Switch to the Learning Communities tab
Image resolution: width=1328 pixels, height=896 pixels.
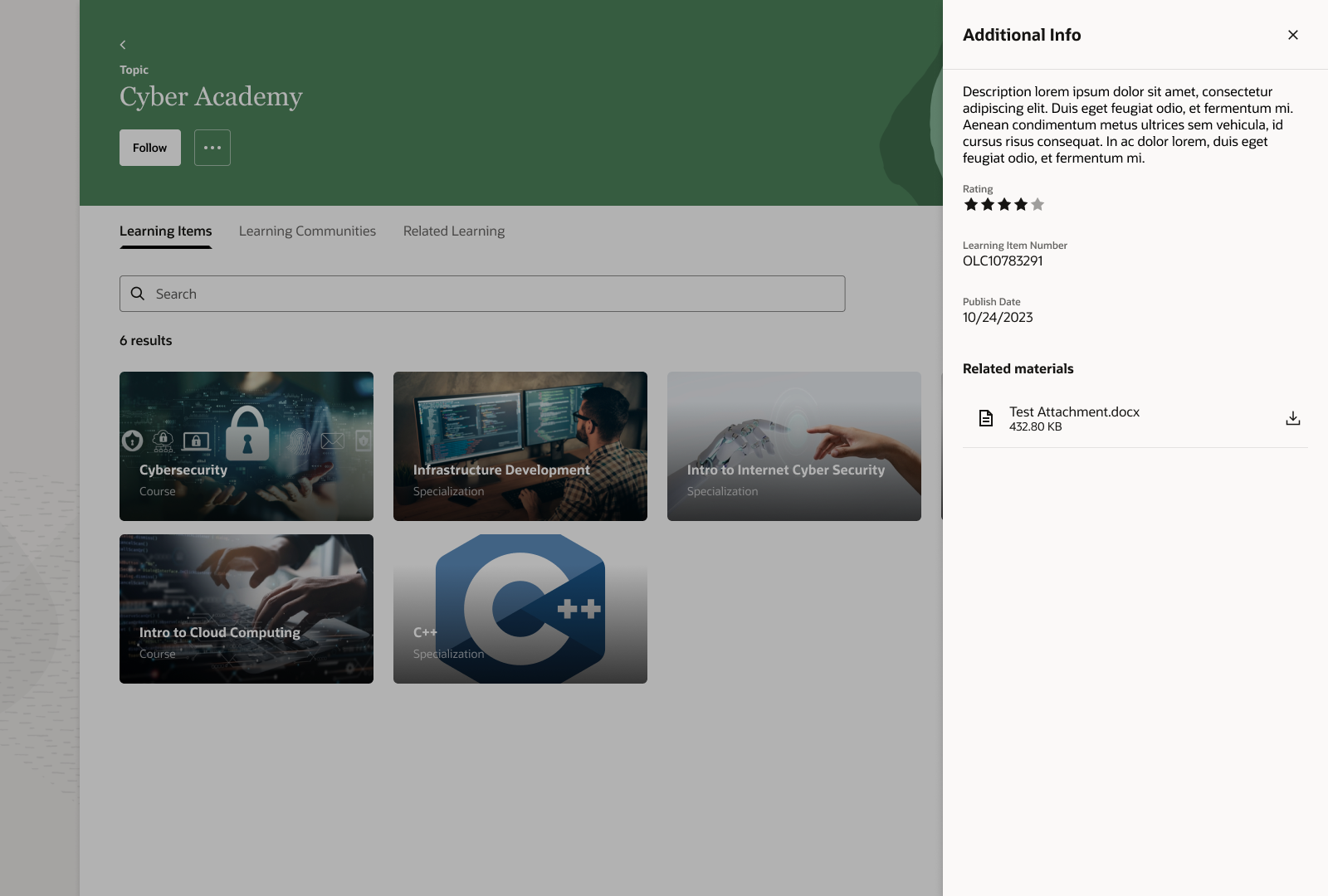coord(307,231)
